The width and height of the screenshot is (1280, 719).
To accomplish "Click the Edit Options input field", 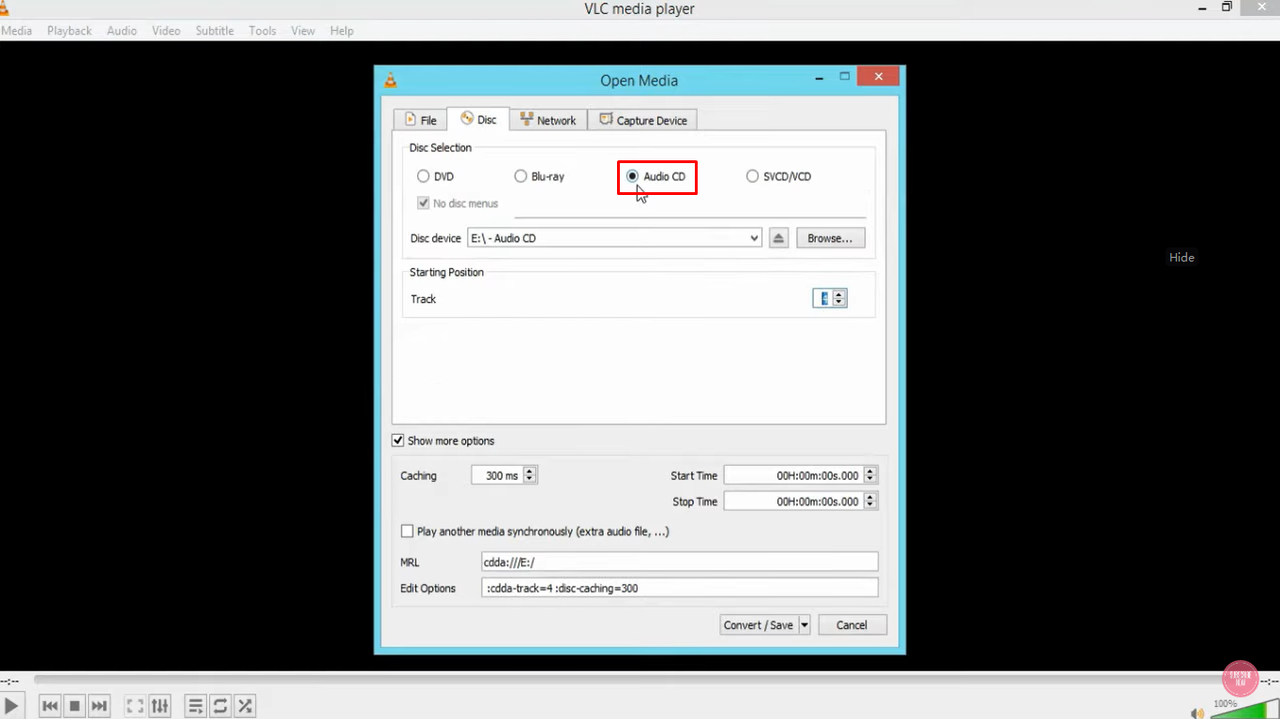I will pos(679,588).
